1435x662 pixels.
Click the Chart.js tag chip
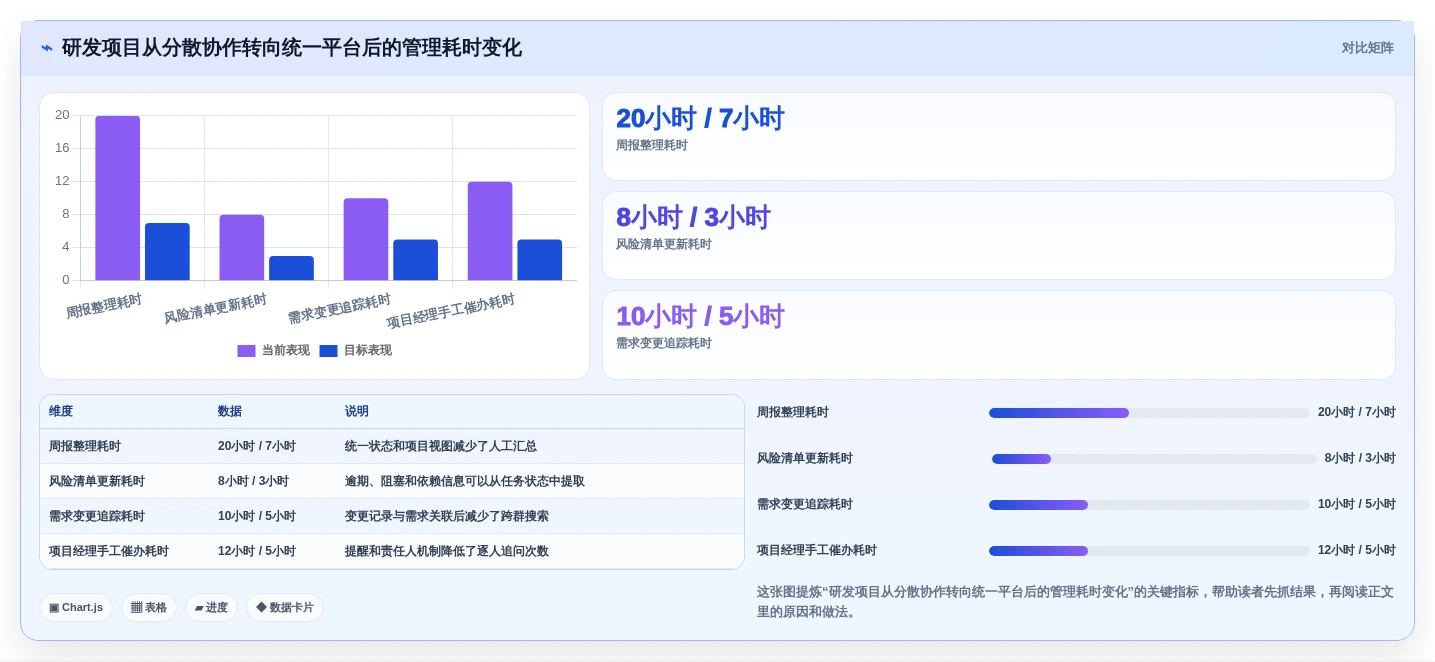point(76,608)
